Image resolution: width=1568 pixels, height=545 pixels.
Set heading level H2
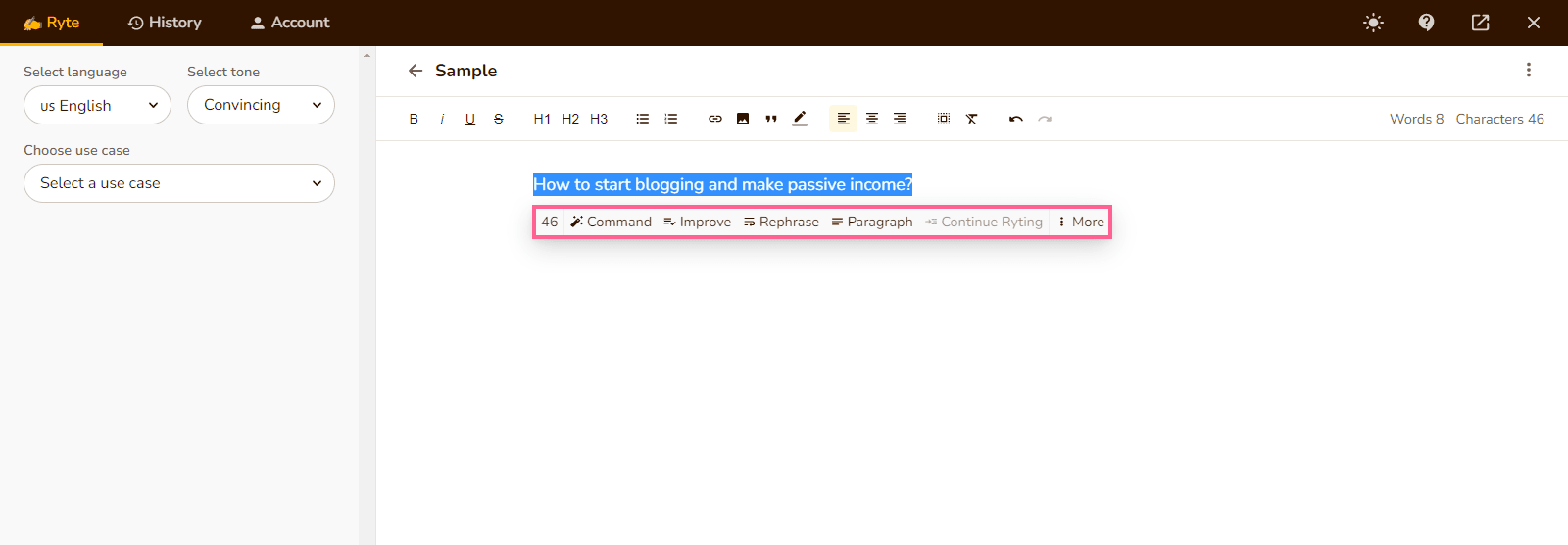[x=570, y=119]
